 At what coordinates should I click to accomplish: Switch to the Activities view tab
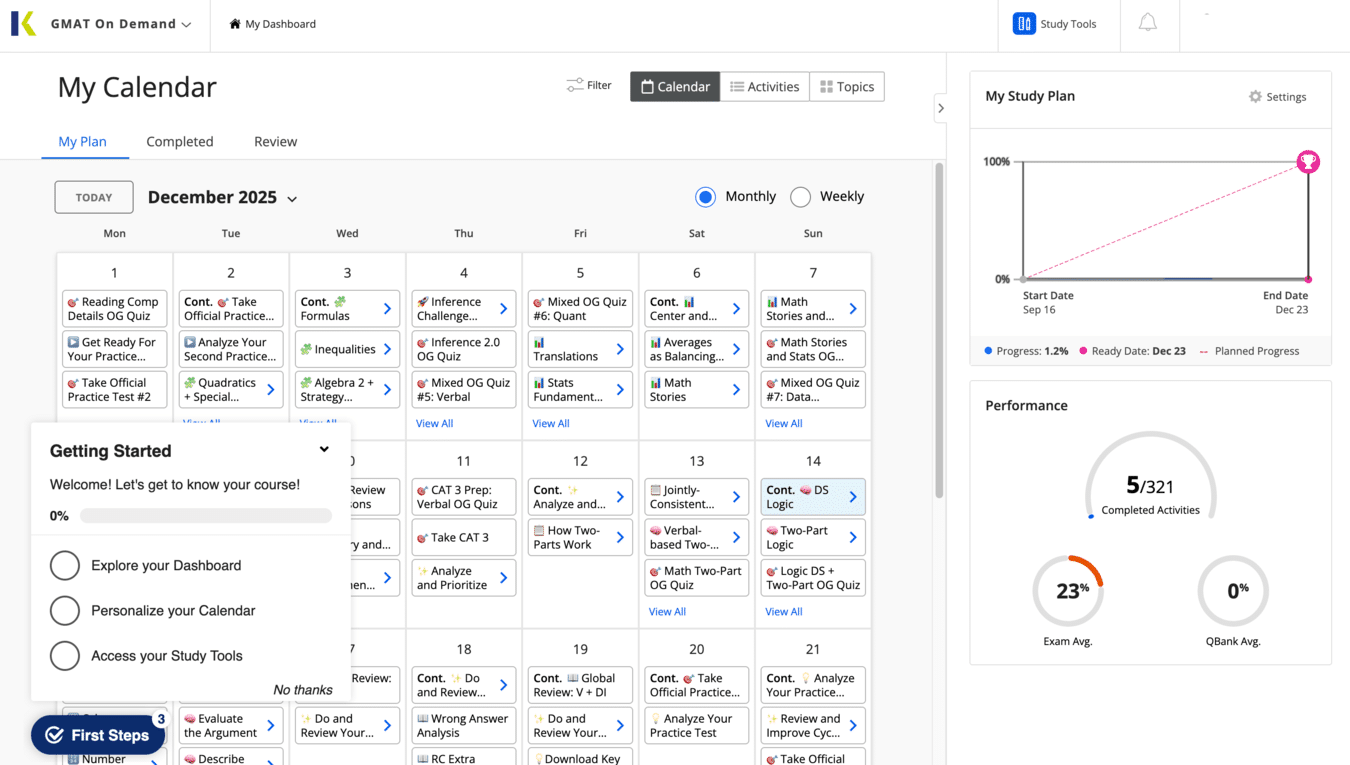(x=765, y=87)
